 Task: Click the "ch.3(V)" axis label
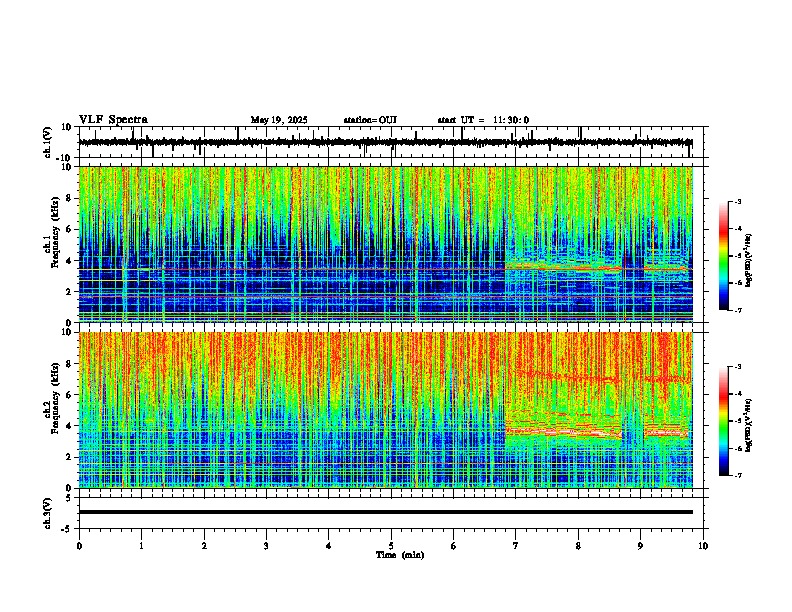(48, 514)
